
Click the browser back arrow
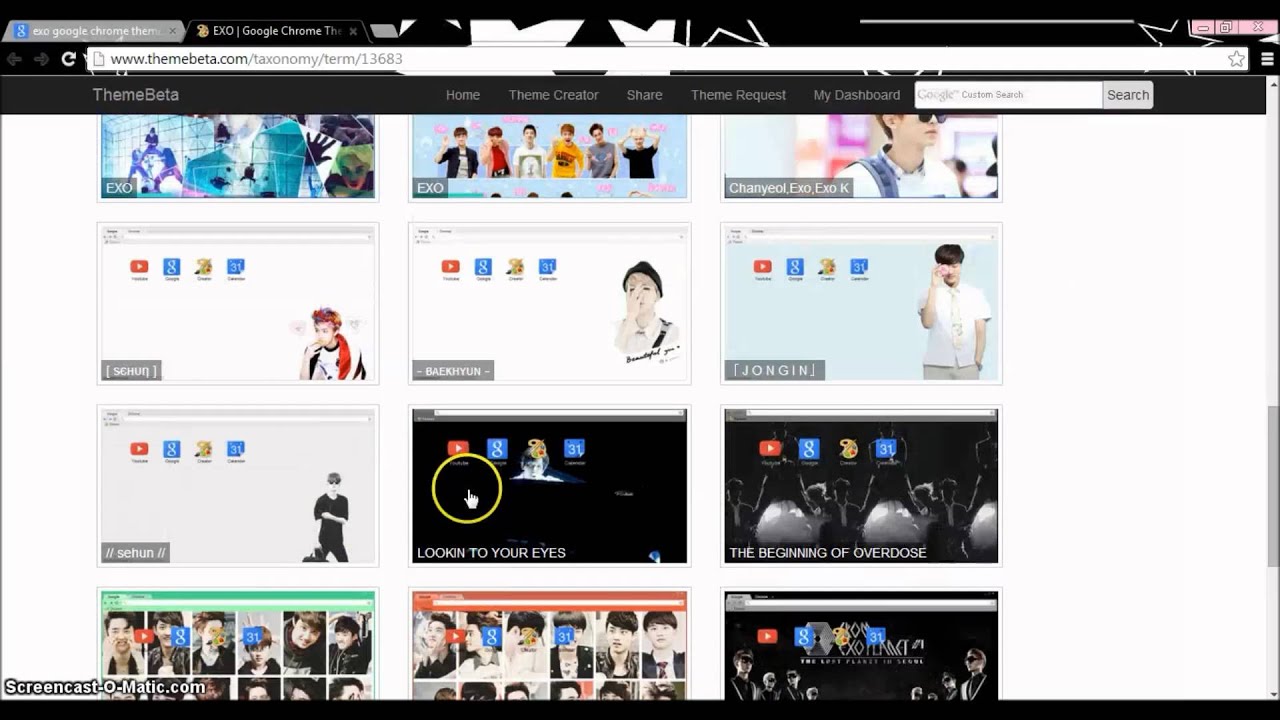[x=14, y=59]
